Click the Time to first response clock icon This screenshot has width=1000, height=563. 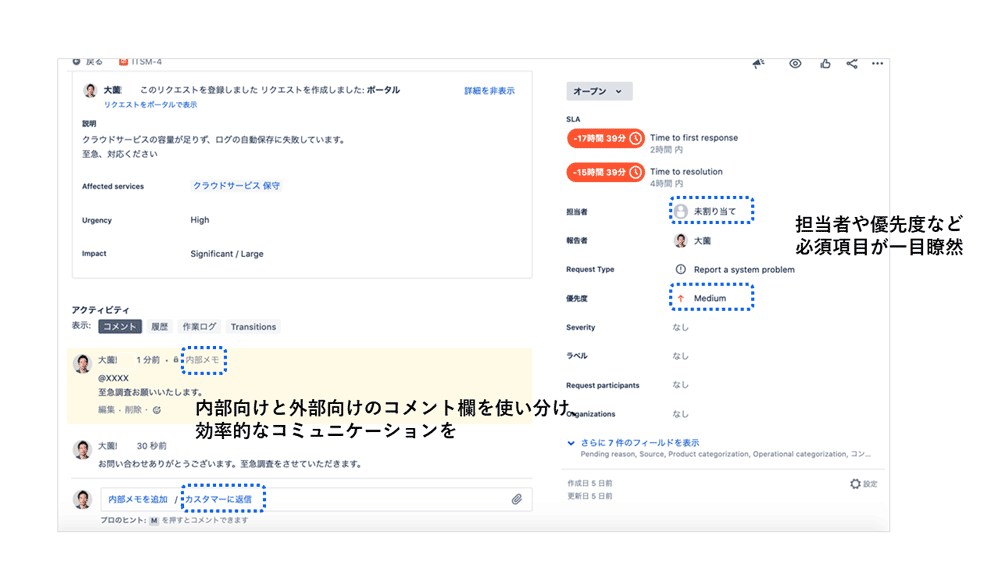[x=635, y=139]
